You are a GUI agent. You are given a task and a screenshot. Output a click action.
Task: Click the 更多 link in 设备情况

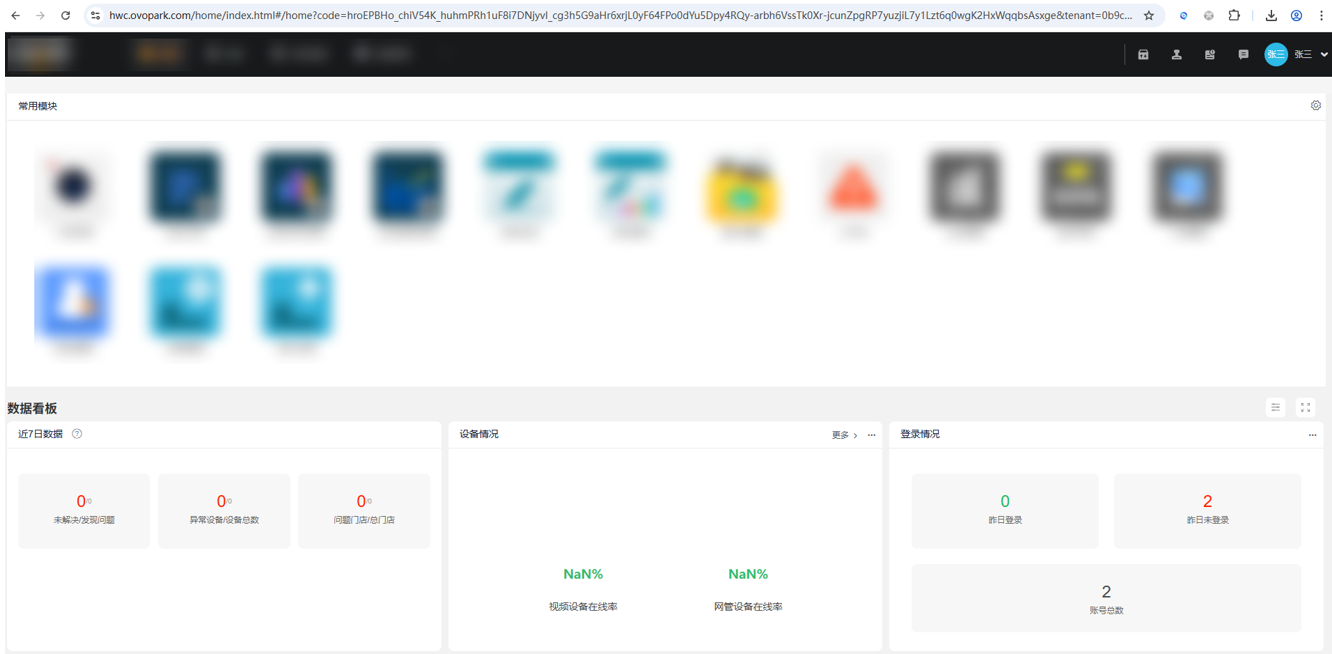[844, 435]
